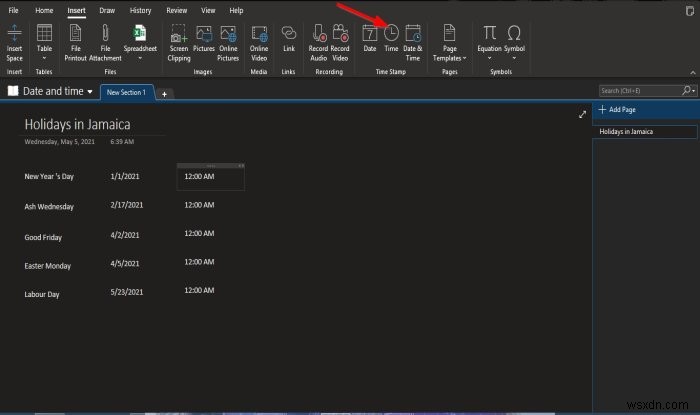This screenshot has height=415, width=700.
Task: Click the Ash Wednesday text
Action: (49, 207)
